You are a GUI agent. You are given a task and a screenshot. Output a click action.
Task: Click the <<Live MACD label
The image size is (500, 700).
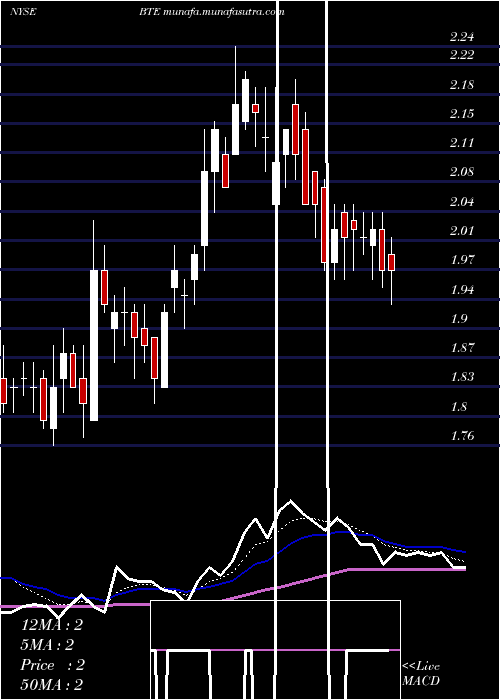tap(421, 674)
